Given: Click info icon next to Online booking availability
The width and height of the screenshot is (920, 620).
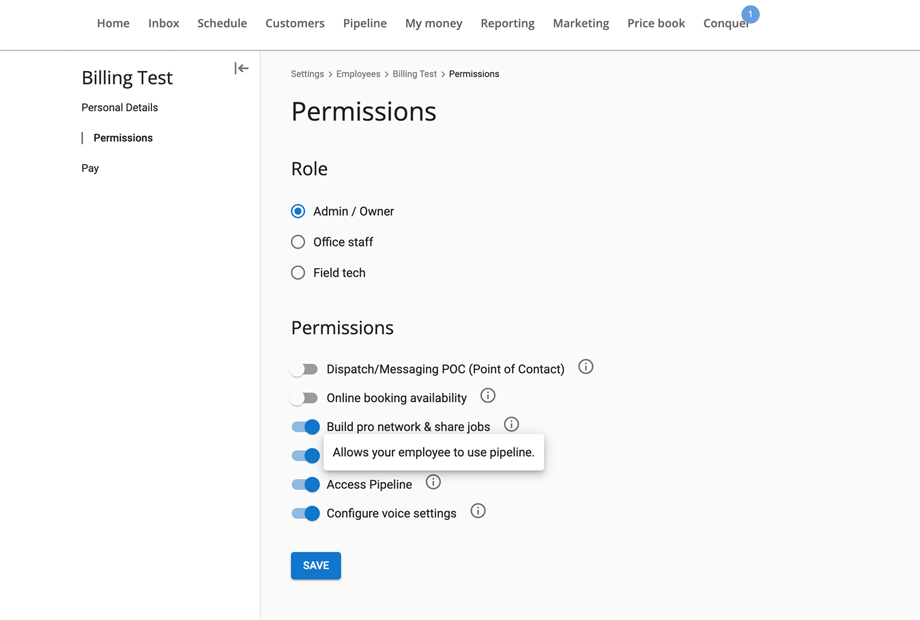Looking at the screenshot, I should click(488, 396).
